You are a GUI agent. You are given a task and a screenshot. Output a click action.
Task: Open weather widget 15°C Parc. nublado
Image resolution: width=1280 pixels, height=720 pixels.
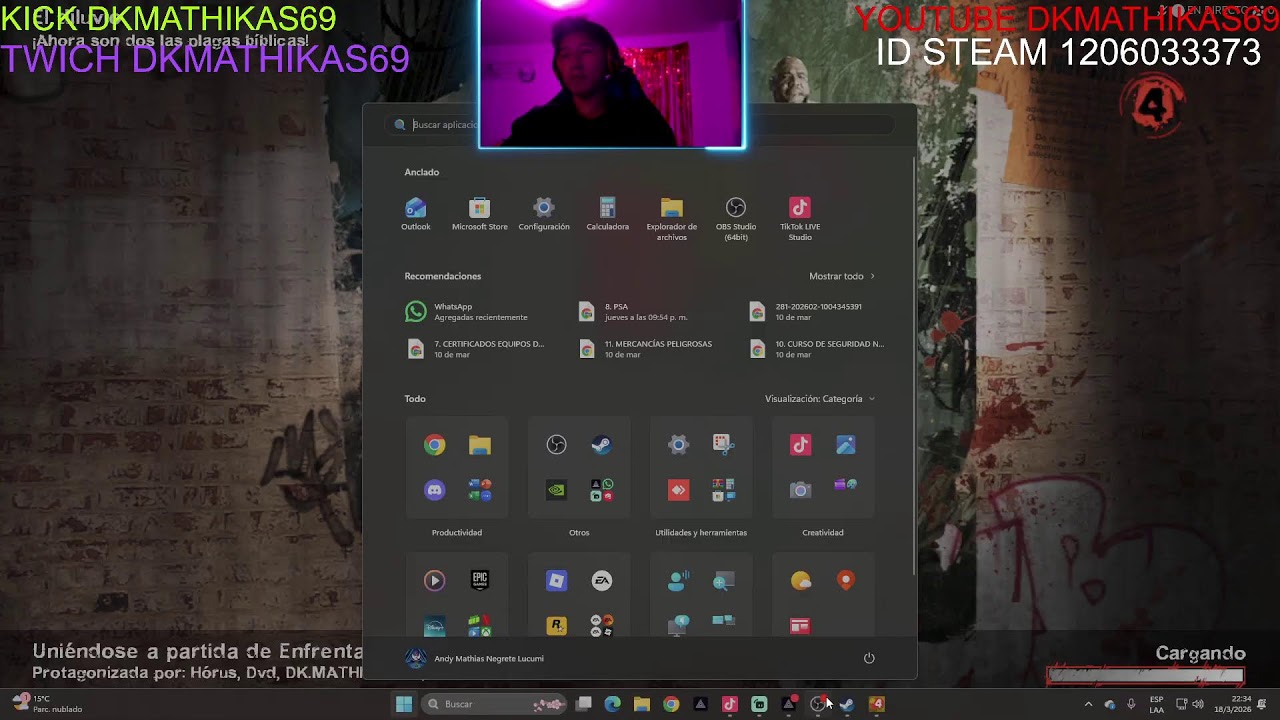47,704
